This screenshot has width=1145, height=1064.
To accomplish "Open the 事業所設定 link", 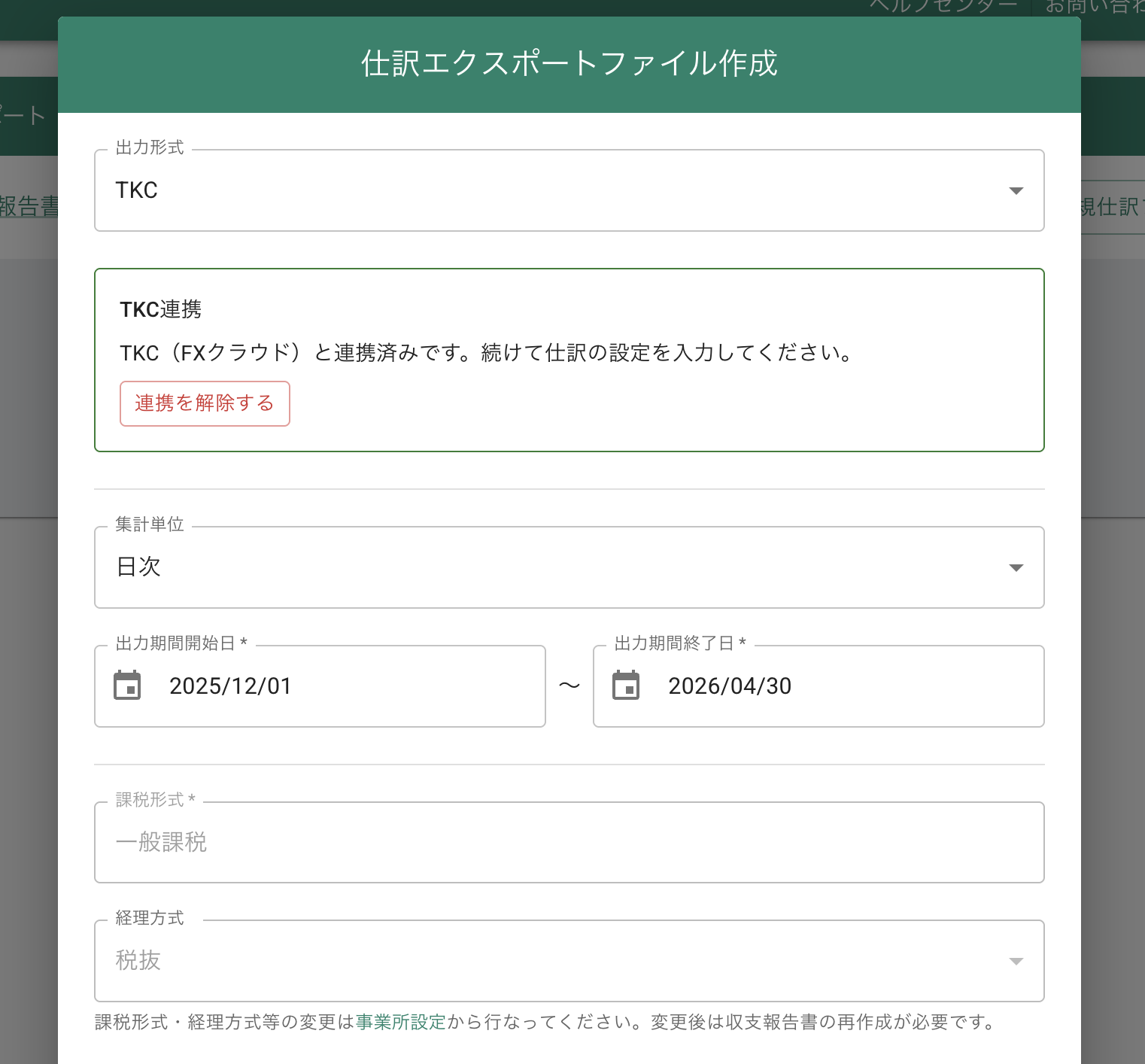I will [x=401, y=1022].
